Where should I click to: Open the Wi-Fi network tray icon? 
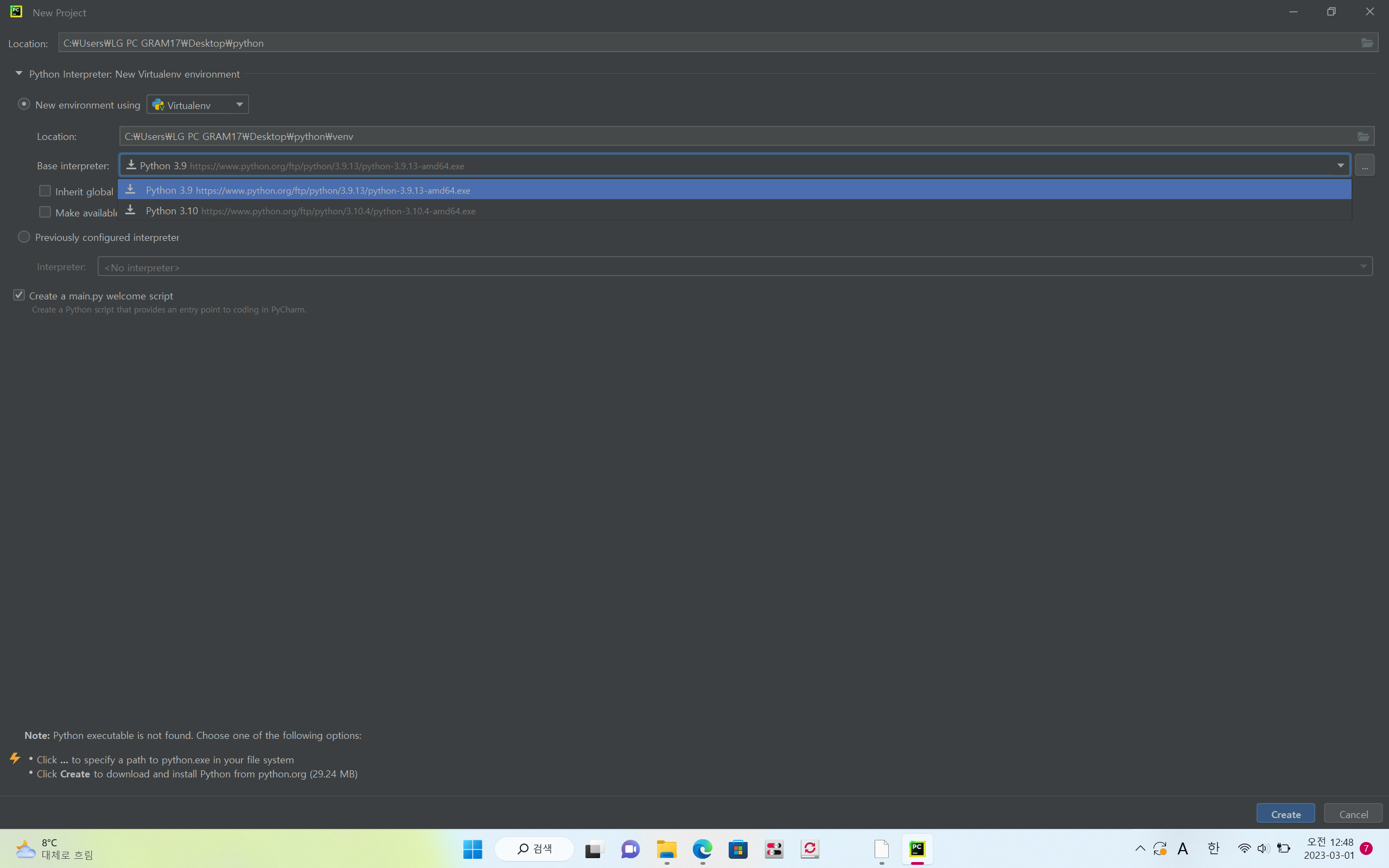pos(1244,848)
